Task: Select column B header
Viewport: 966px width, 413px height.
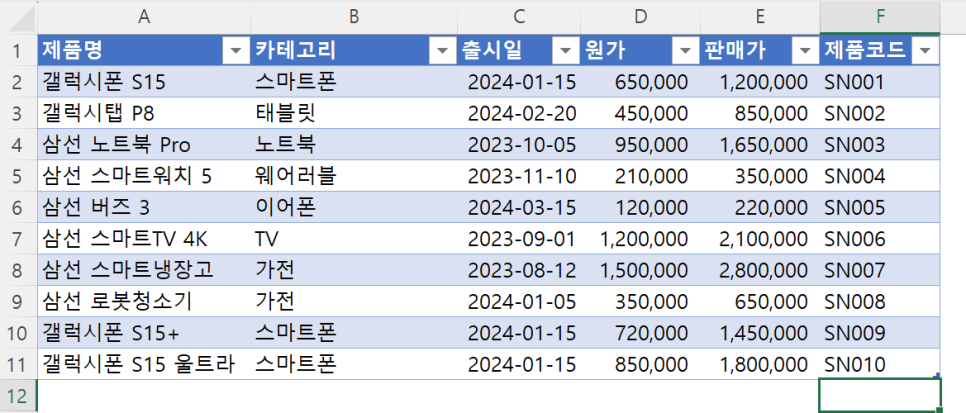Action: click(354, 17)
